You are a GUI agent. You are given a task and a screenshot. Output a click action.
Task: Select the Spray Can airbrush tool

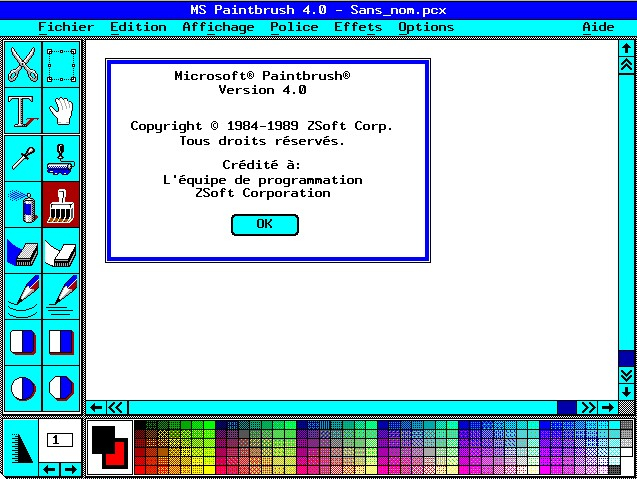coord(23,204)
